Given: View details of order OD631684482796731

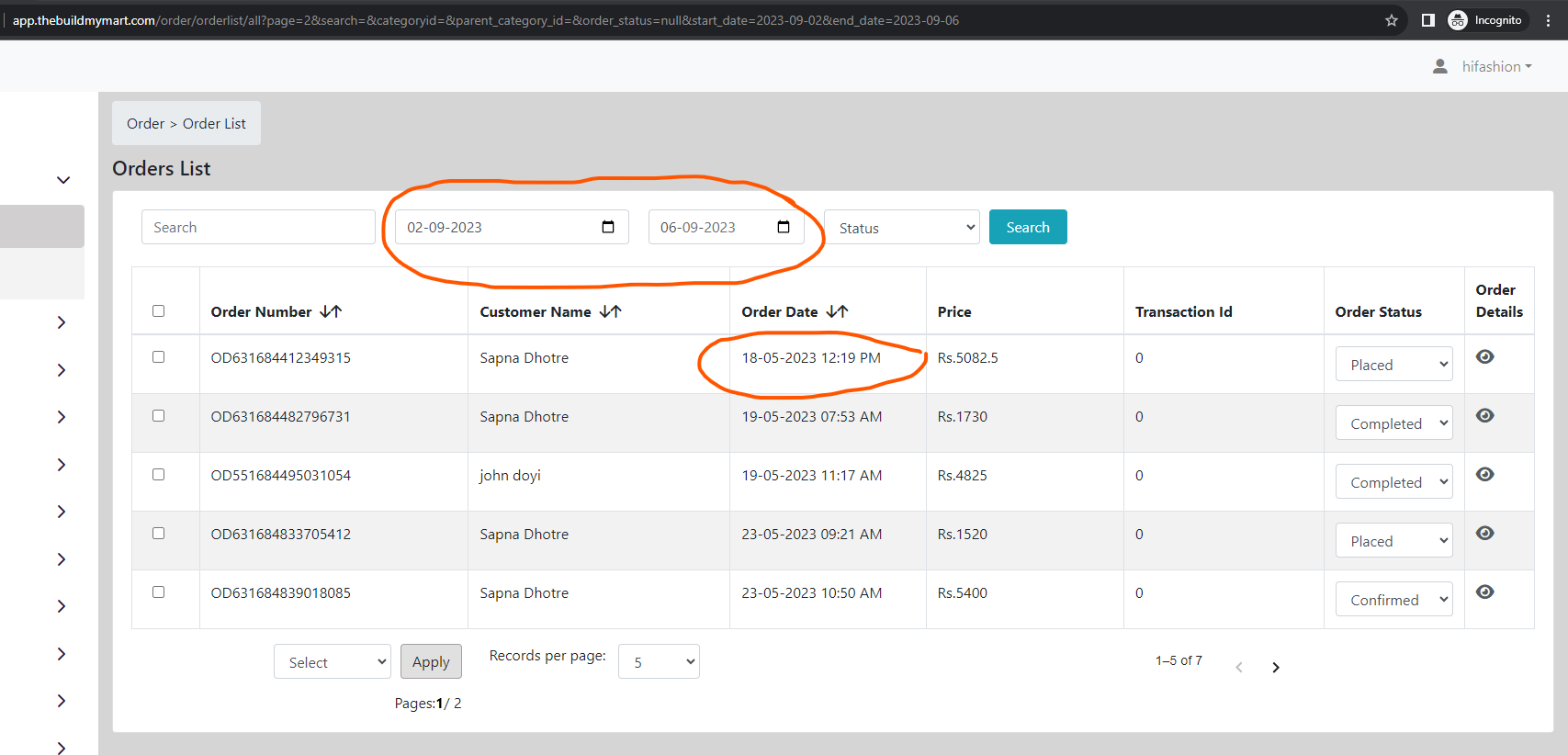Looking at the screenshot, I should coord(1484,416).
